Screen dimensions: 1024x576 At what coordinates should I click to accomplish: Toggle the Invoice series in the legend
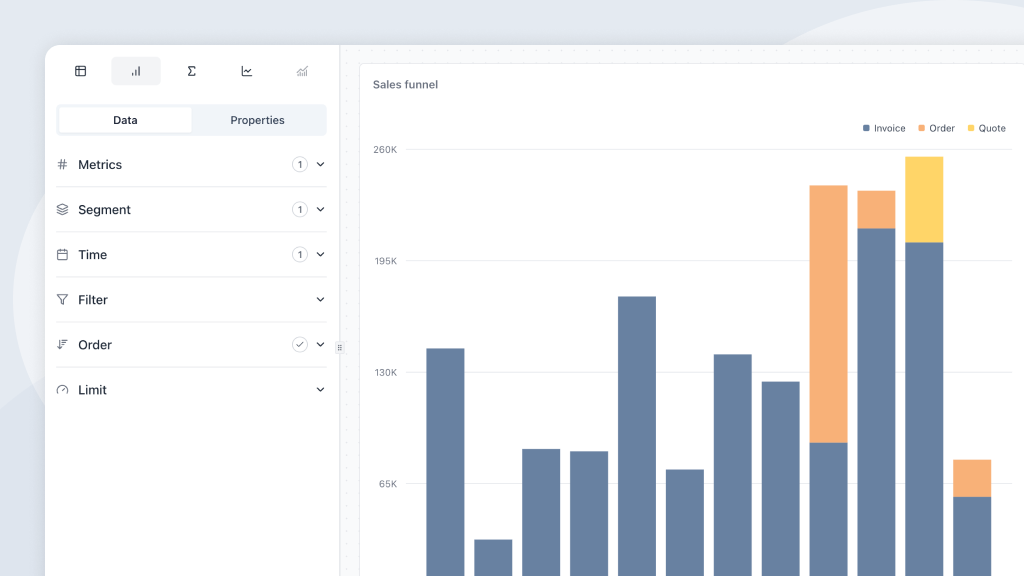tap(884, 128)
